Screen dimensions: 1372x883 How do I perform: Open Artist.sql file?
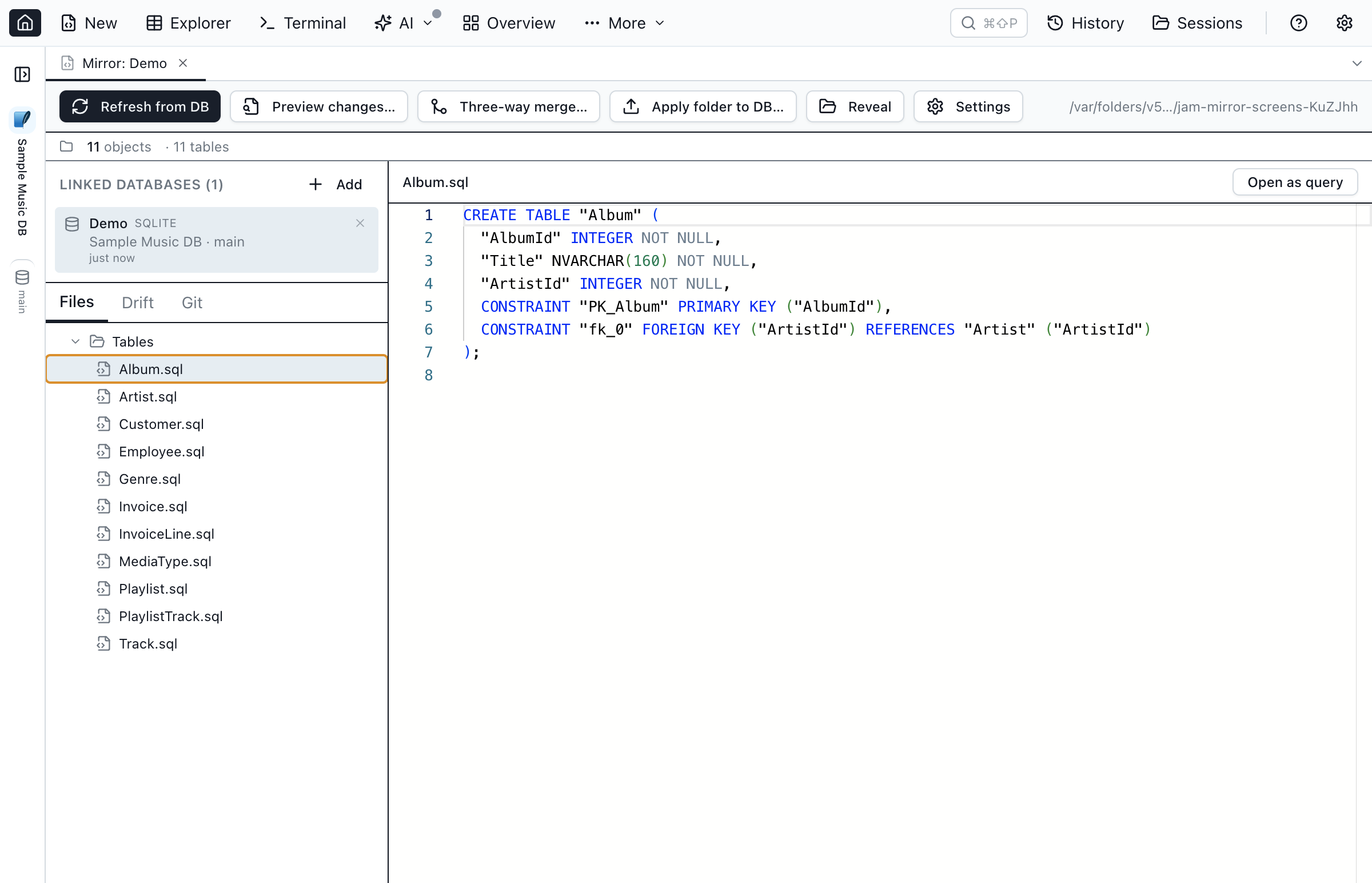[217, 397]
